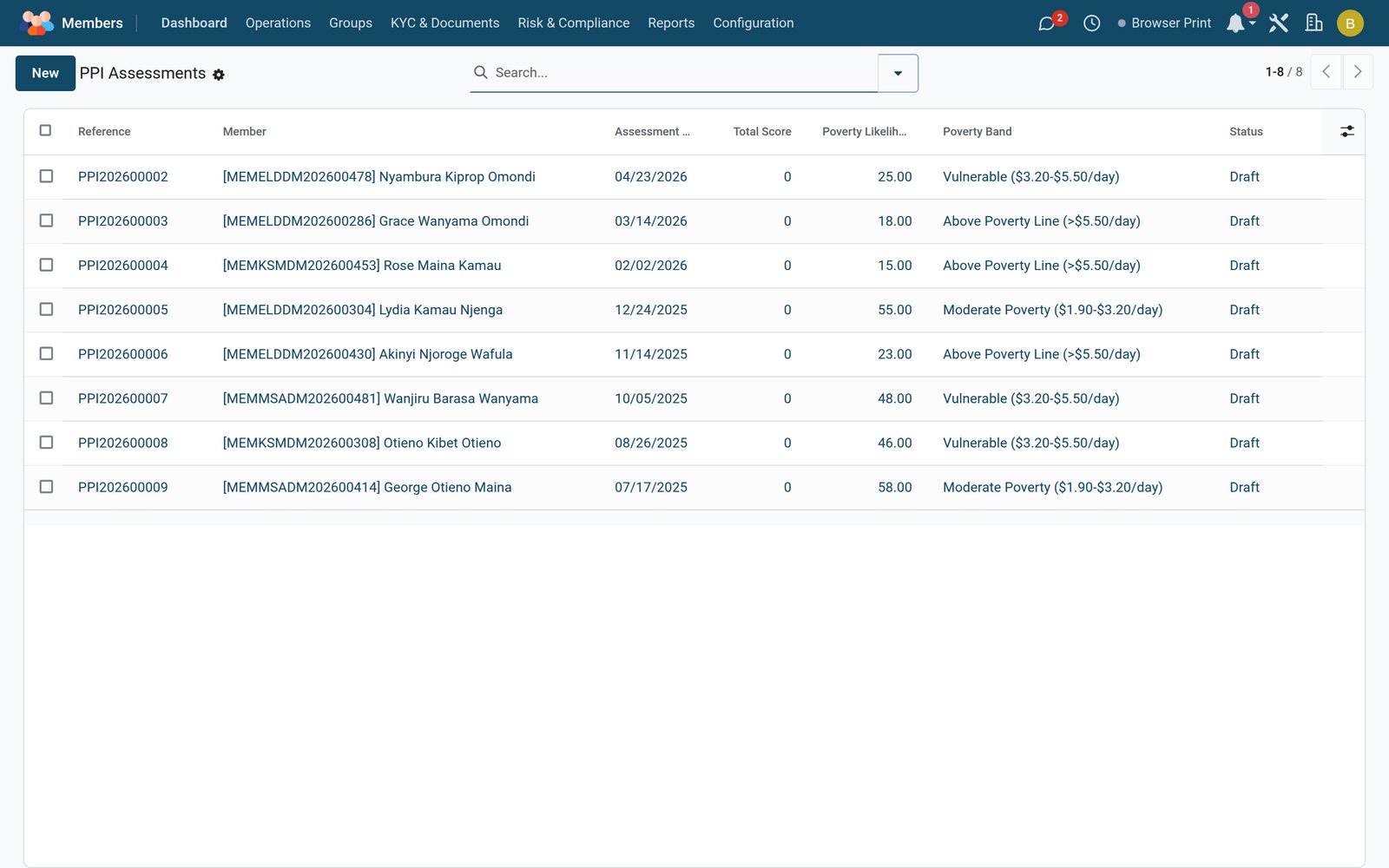Expand the search options dropdown arrow

coord(898,73)
